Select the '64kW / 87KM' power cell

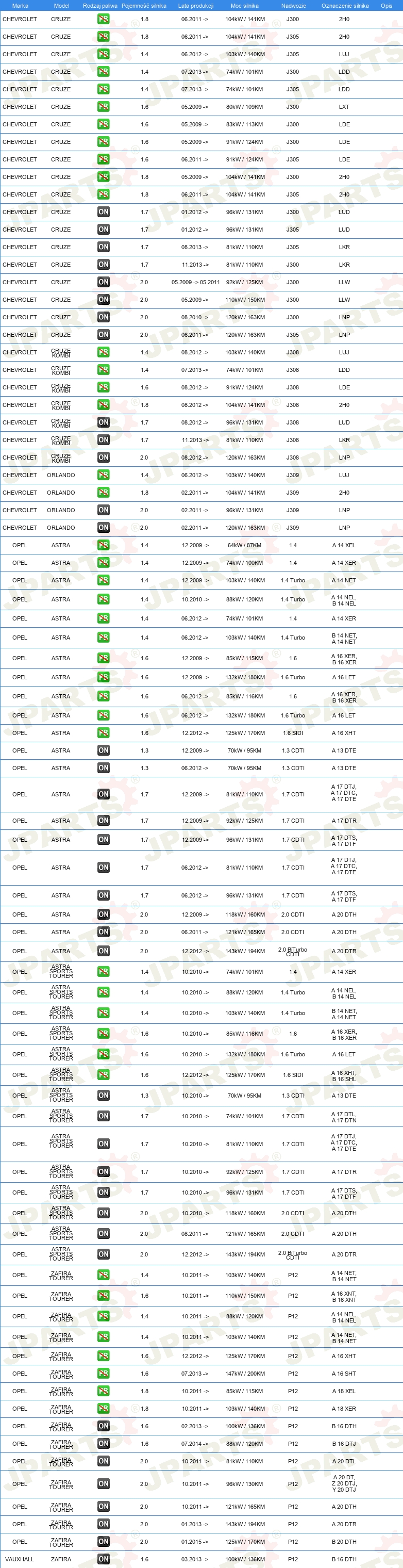244,545
